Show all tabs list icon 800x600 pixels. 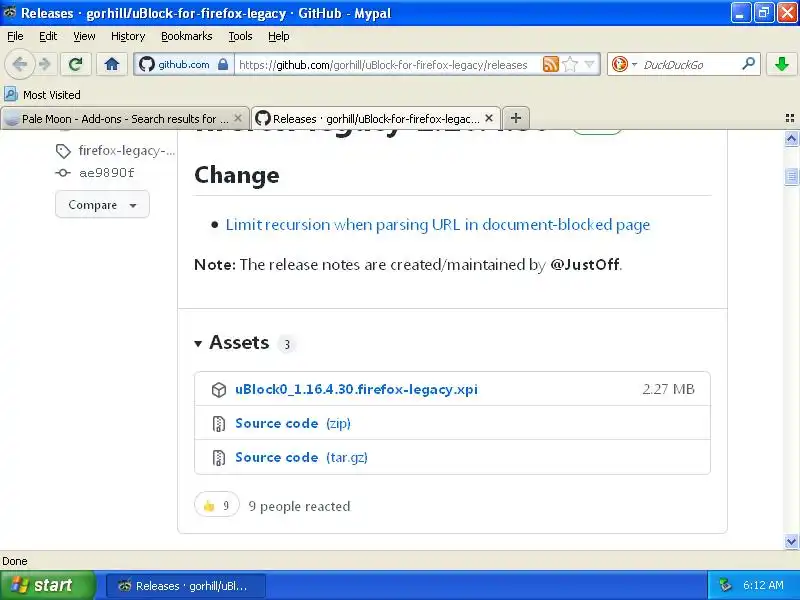pos(790,118)
